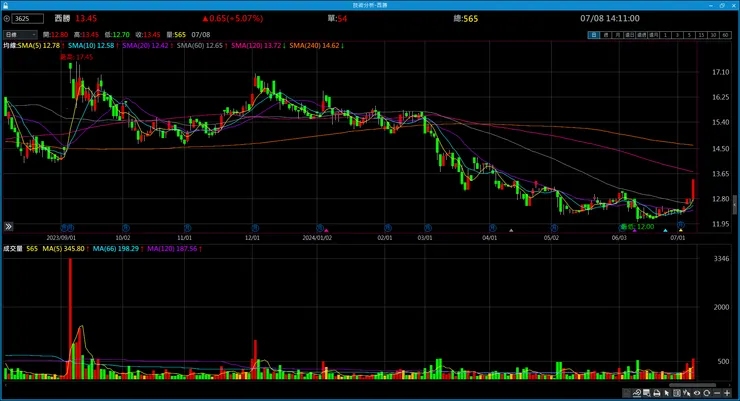Switch to the weekly (週) timeframe tab
Image resolution: width=740 pixels, height=401 pixels.
tap(606, 35)
